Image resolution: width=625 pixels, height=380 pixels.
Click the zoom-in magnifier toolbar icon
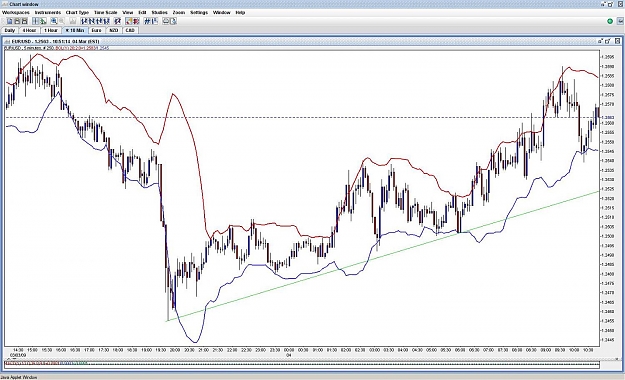pyautogui.click(x=54, y=21)
